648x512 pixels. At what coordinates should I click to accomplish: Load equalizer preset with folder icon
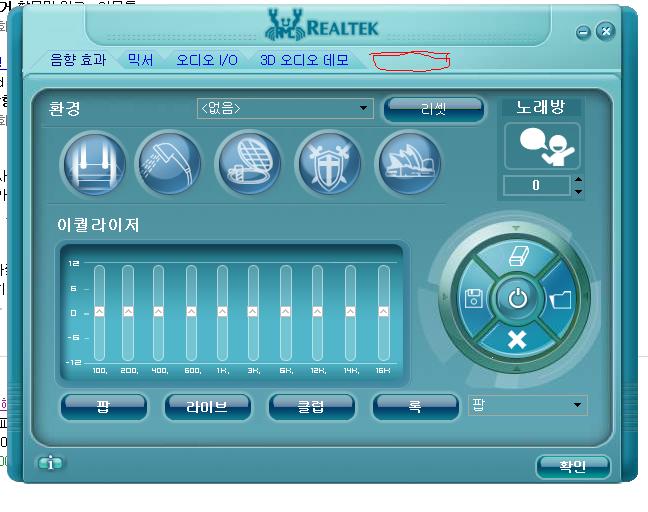click(561, 298)
